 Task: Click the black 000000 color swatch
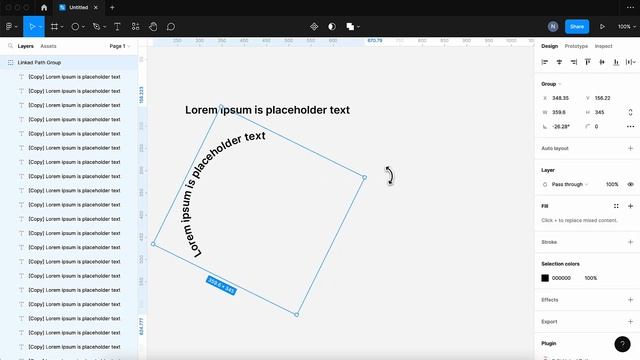545,278
